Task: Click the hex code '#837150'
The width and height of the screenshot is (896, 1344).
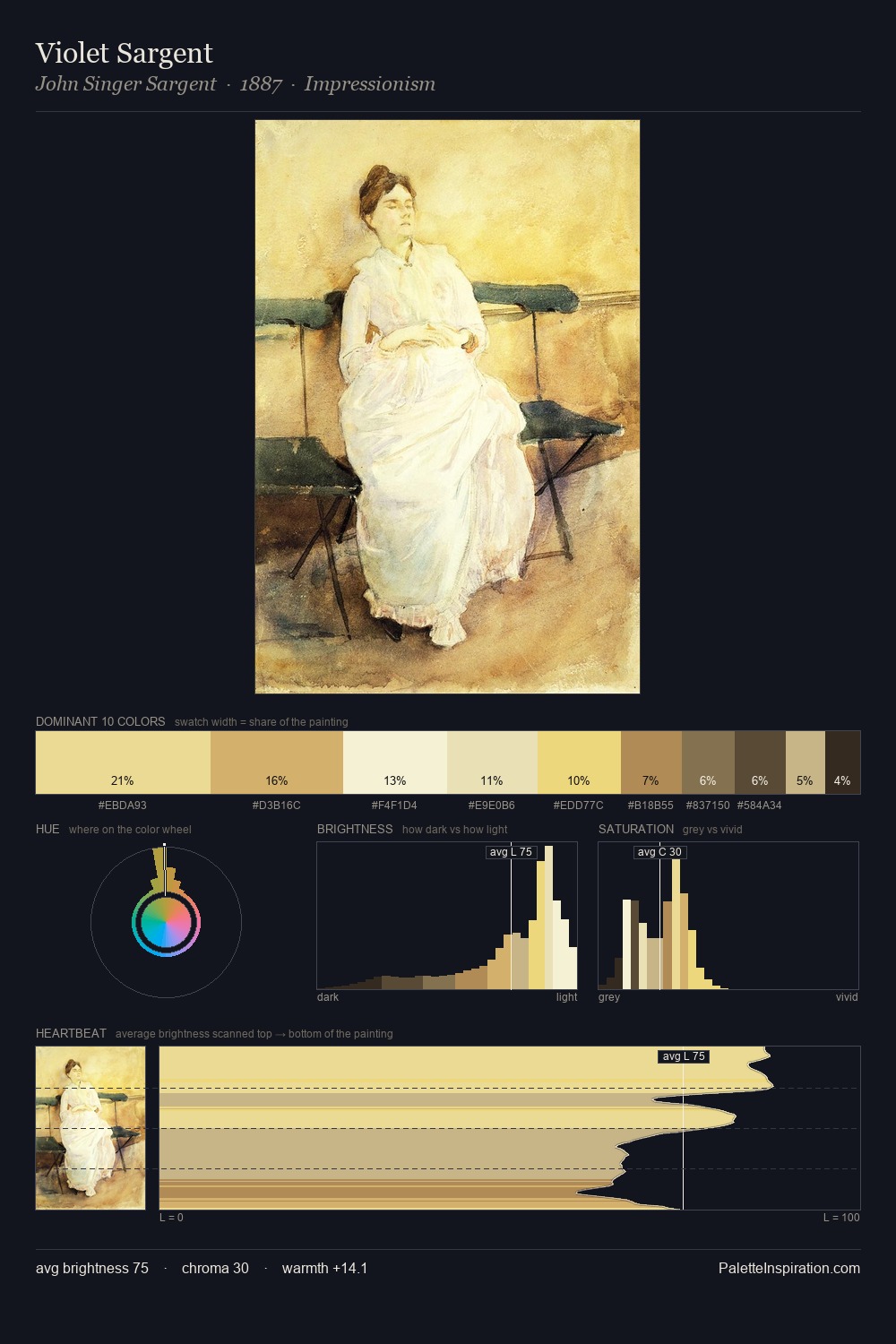Action: (708, 806)
